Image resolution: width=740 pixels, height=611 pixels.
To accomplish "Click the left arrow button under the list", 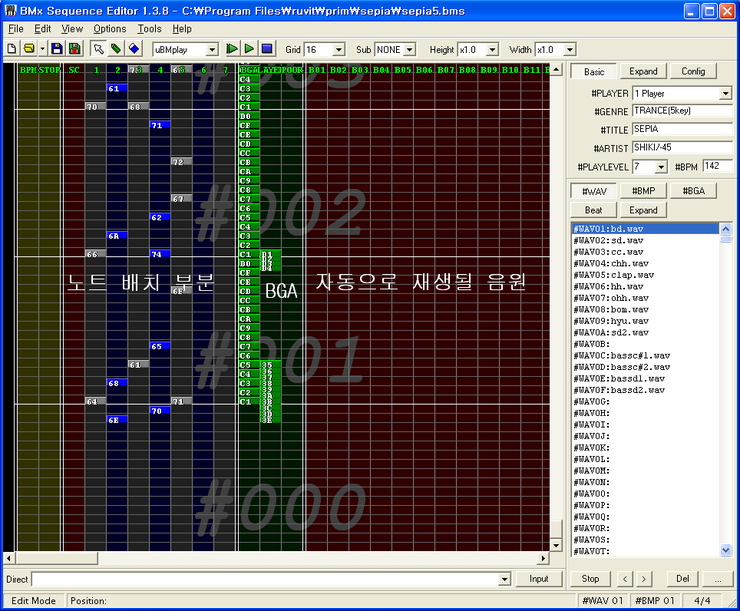I will pos(625,579).
